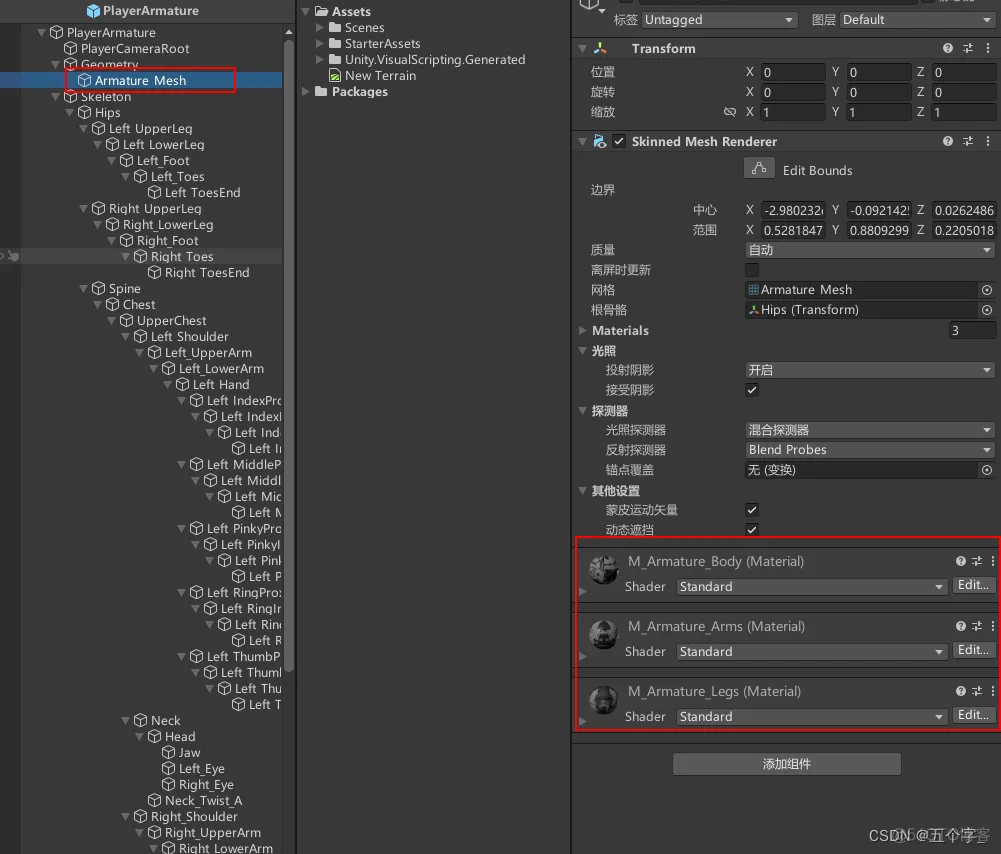Select Unity.VisualScripting.Generated folder
1001x854 pixels.
point(435,59)
